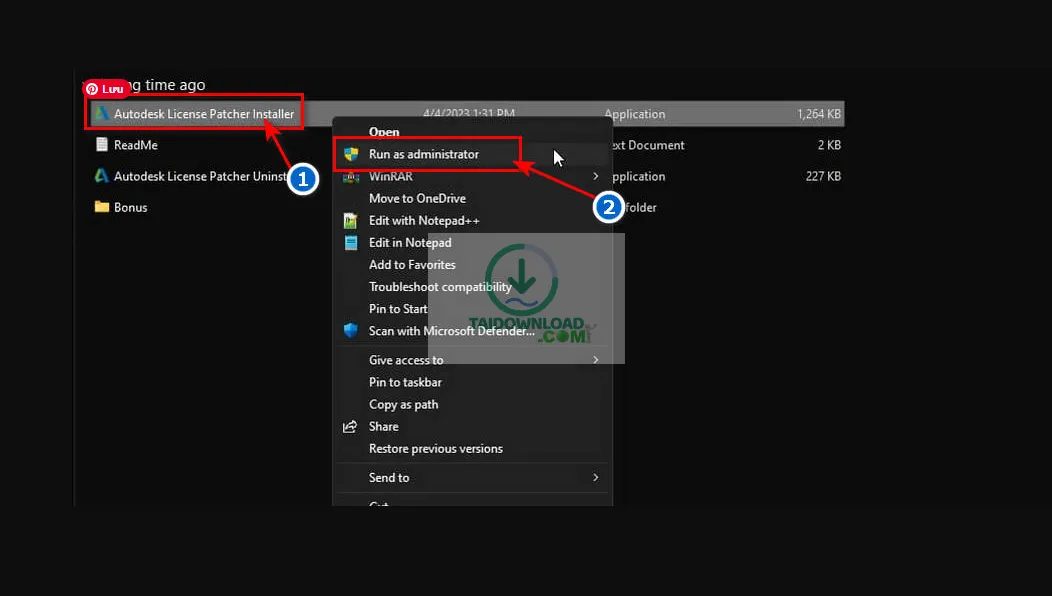This screenshot has width=1052, height=596.
Task: Click the Microsoft Defender shield icon
Action: point(350,331)
